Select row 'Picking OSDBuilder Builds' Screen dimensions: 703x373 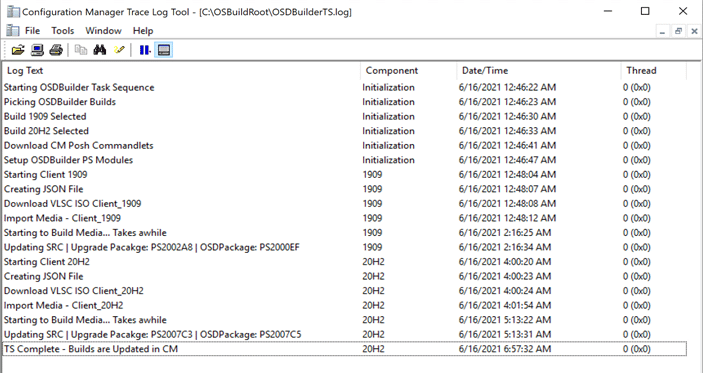tap(344, 102)
